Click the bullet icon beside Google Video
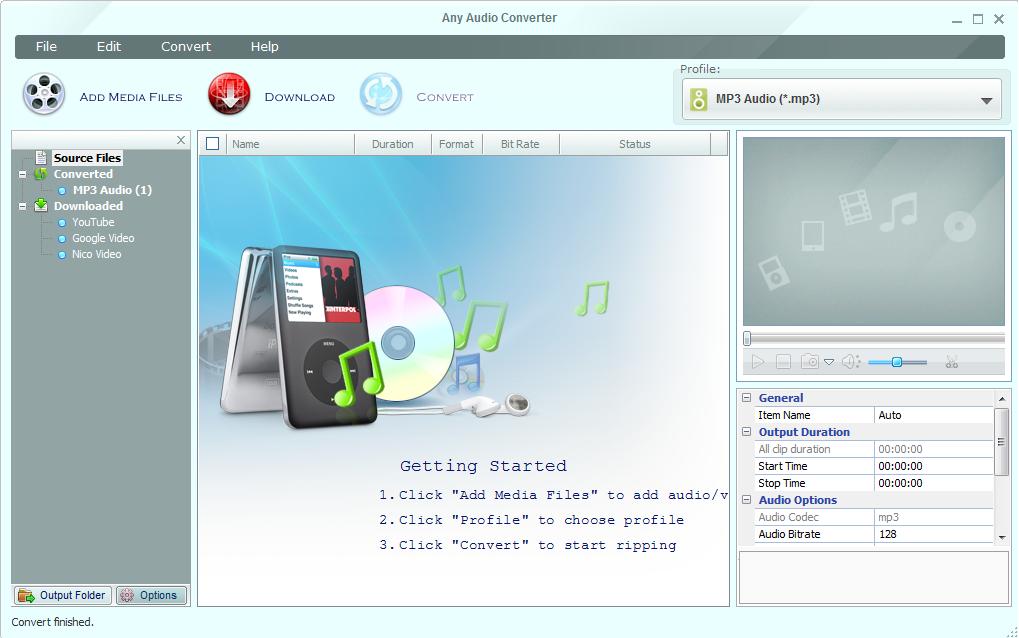1019x638 pixels. click(x=62, y=238)
